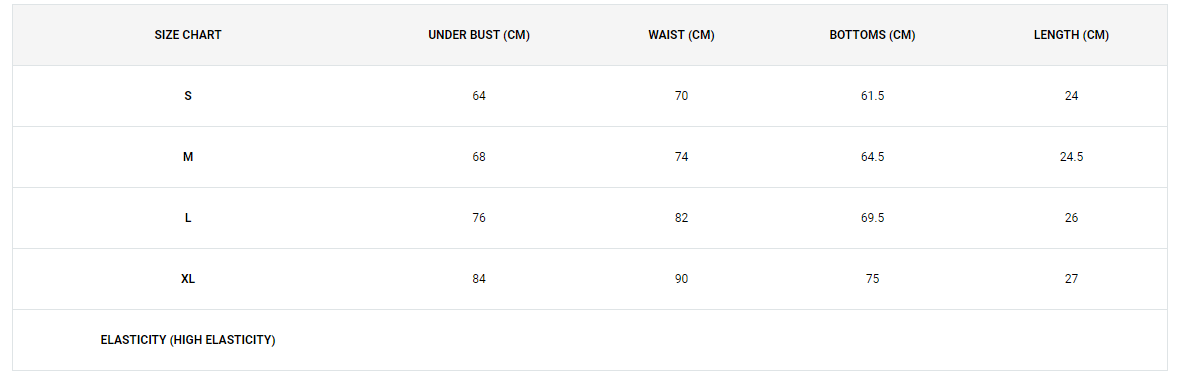The width and height of the screenshot is (1180, 375).
Task: Select the S size row label
Action: (x=188, y=96)
